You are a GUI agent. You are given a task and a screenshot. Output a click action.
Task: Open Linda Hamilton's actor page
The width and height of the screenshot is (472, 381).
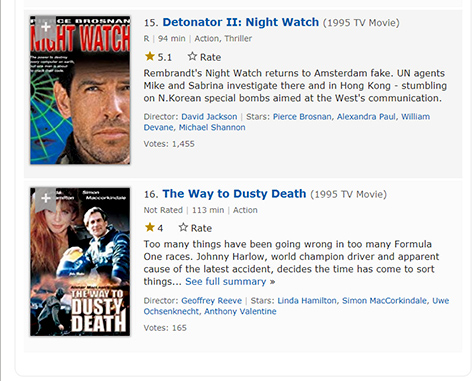[307, 301]
